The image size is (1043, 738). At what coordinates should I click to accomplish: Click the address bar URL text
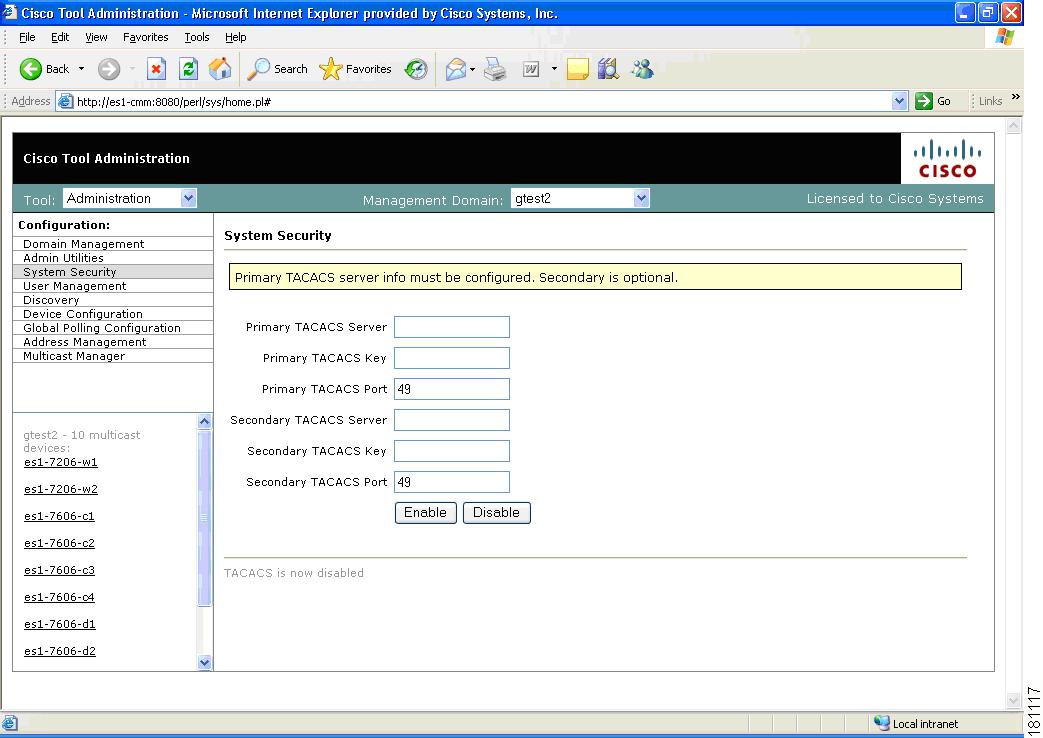pyautogui.click(x=174, y=102)
